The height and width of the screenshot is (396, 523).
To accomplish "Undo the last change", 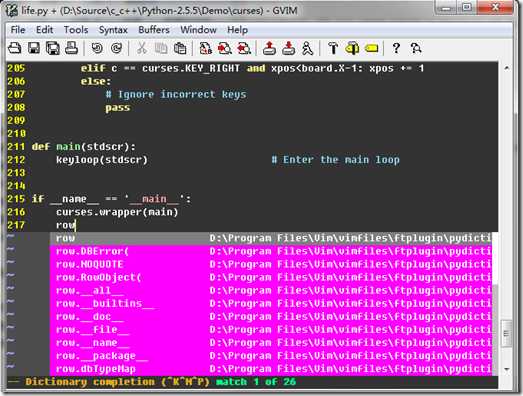I will (97, 48).
